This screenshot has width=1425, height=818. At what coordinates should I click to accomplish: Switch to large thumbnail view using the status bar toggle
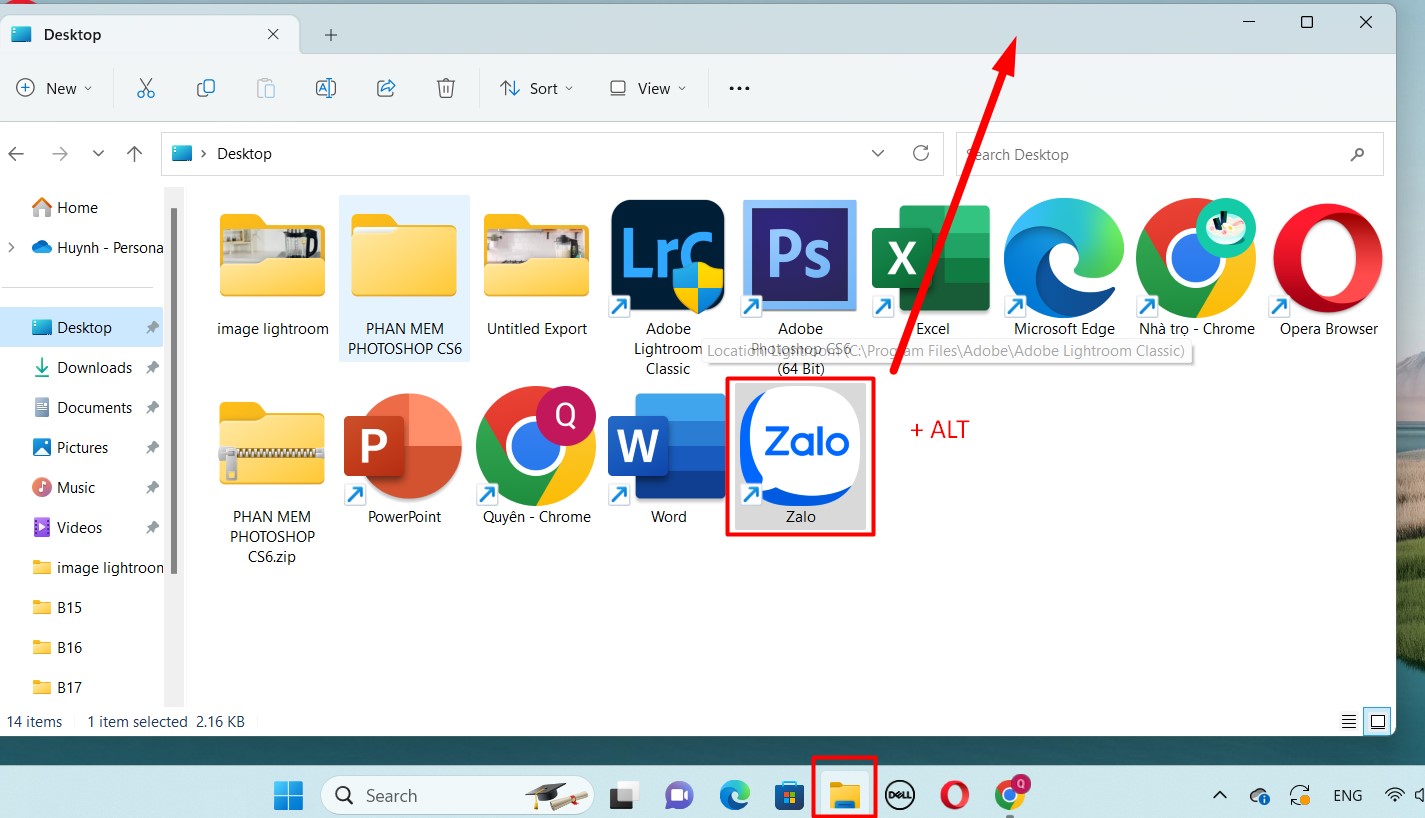[x=1377, y=720]
